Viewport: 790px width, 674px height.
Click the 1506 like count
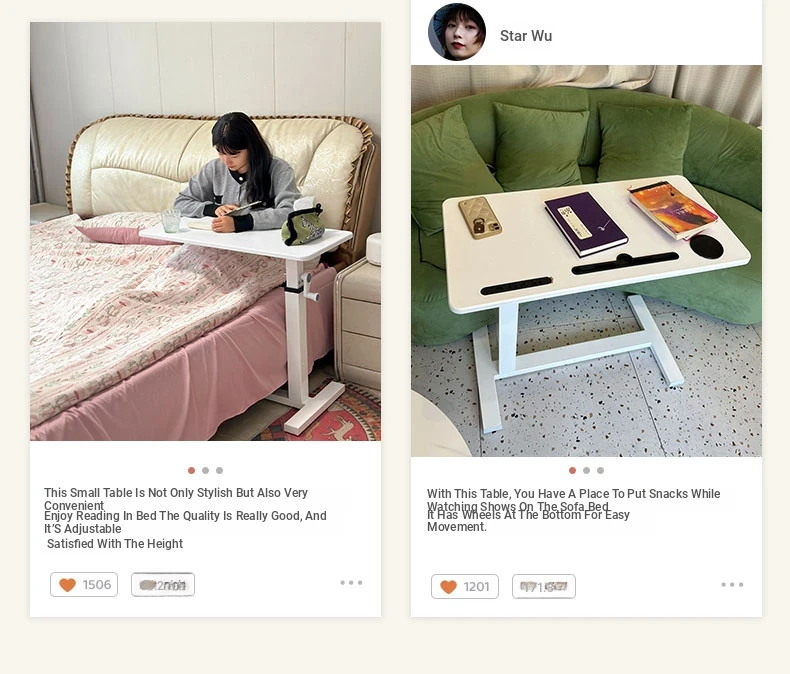(97, 585)
